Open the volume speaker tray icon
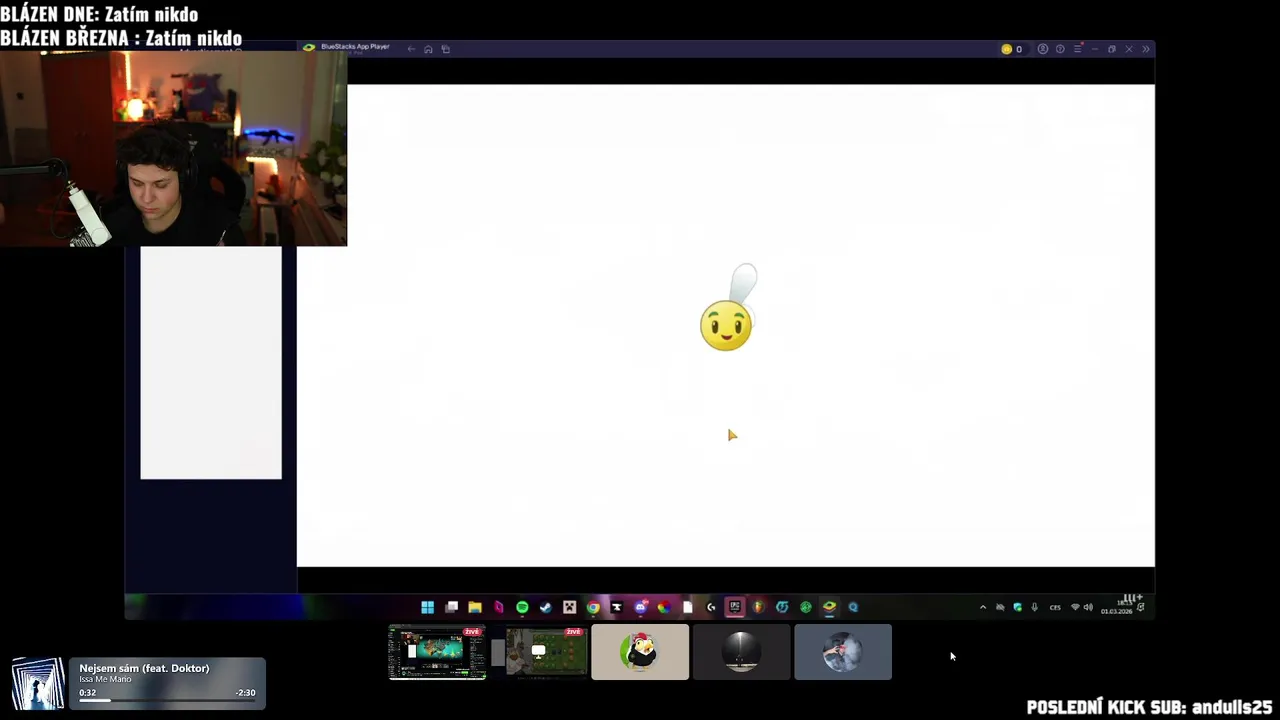The height and width of the screenshot is (720, 1280). [x=1088, y=607]
